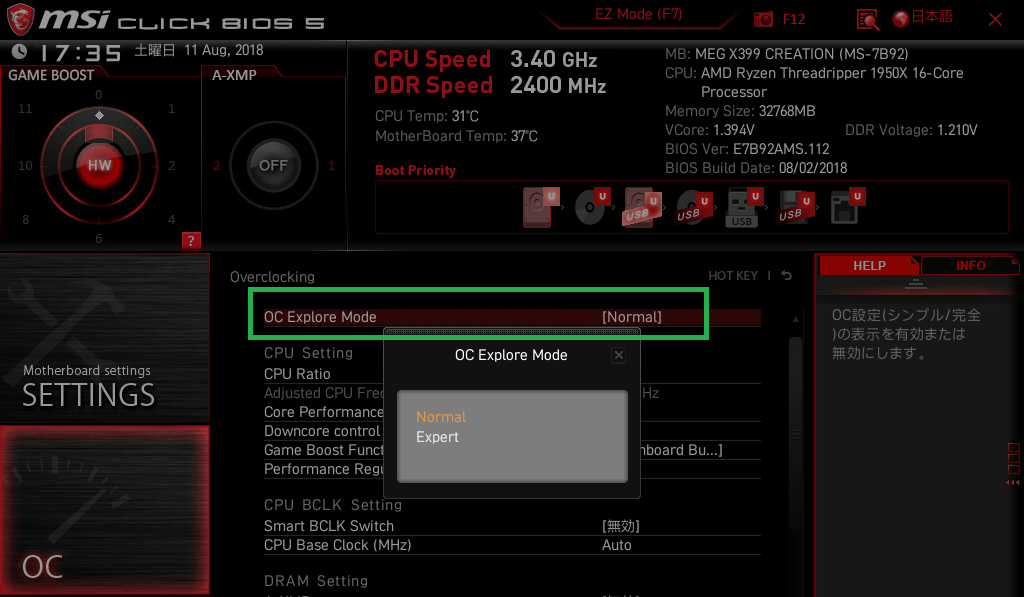The width and height of the screenshot is (1024, 597).
Task: Switch to the HELP tab
Action: click(x=869, y=266)
